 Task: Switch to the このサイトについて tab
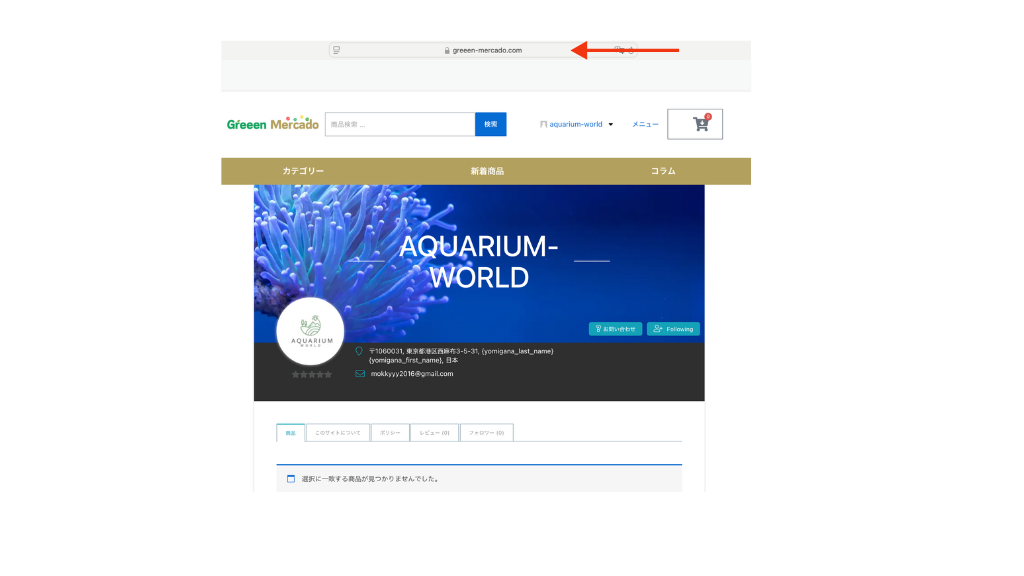[337, 433]
